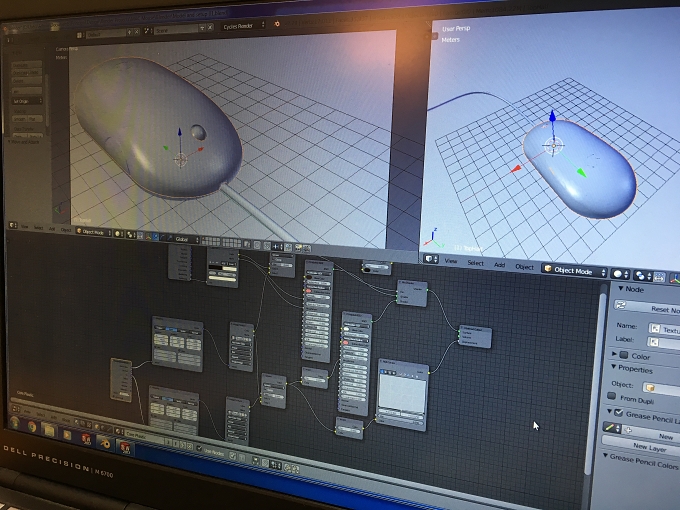
Task: Collapse the Properties panel
Action: (614, 367)
